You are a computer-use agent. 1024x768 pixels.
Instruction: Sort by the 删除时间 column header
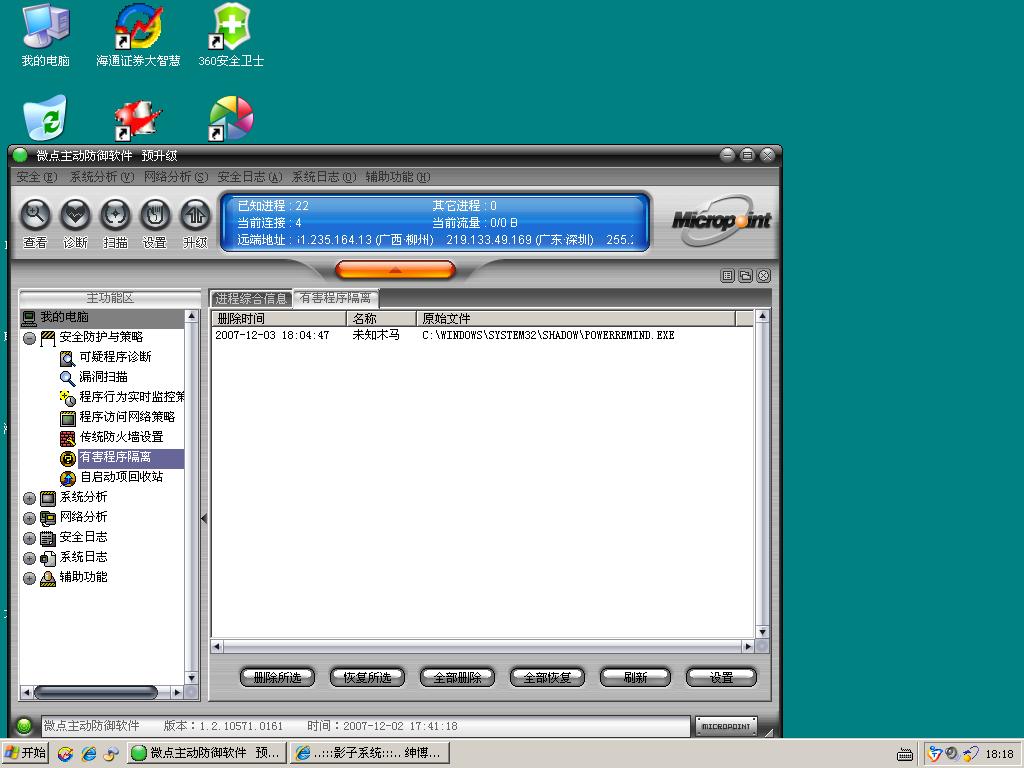coord(279,319)
